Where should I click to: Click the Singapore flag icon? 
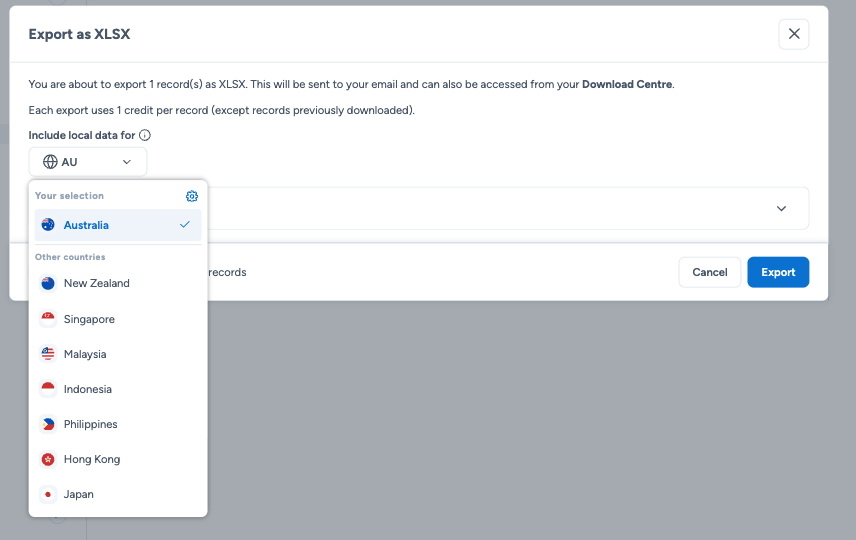pyautogui.click(x=48, y=319)
